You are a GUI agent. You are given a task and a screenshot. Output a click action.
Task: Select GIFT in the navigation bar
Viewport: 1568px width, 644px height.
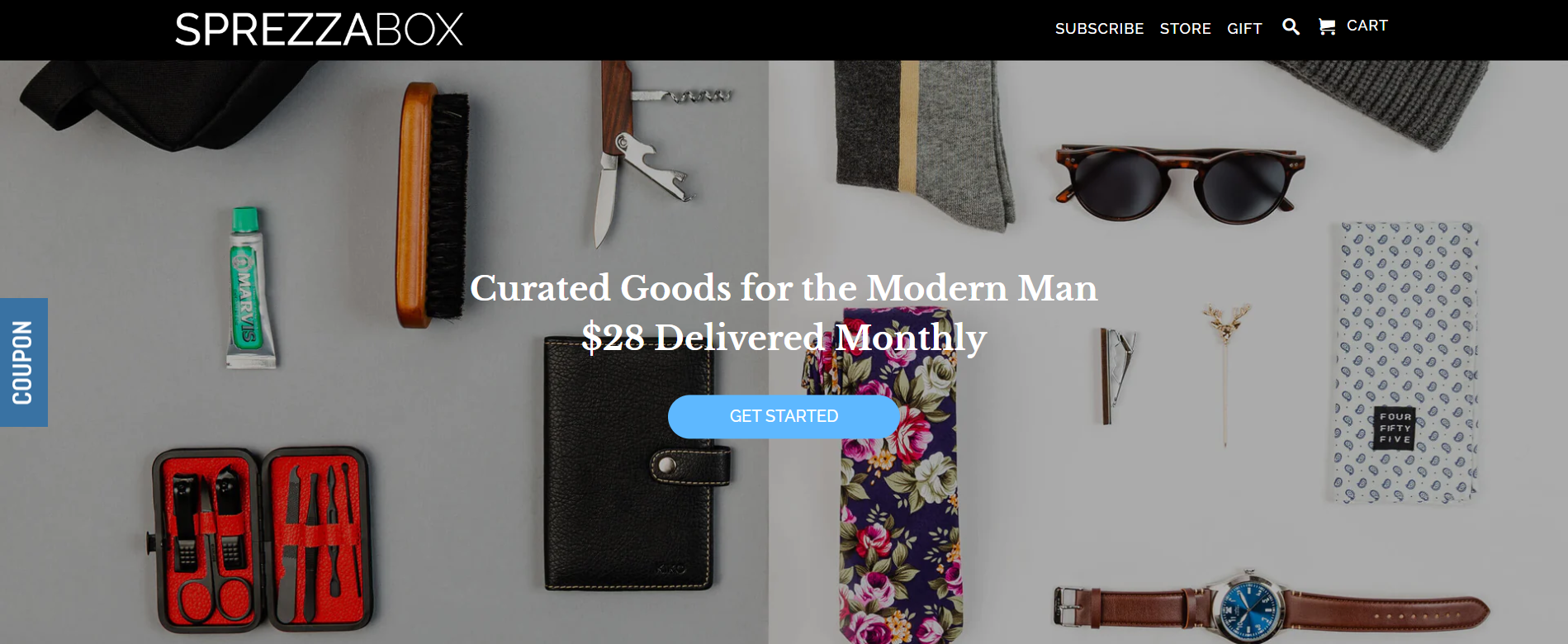click(1244, 29)
